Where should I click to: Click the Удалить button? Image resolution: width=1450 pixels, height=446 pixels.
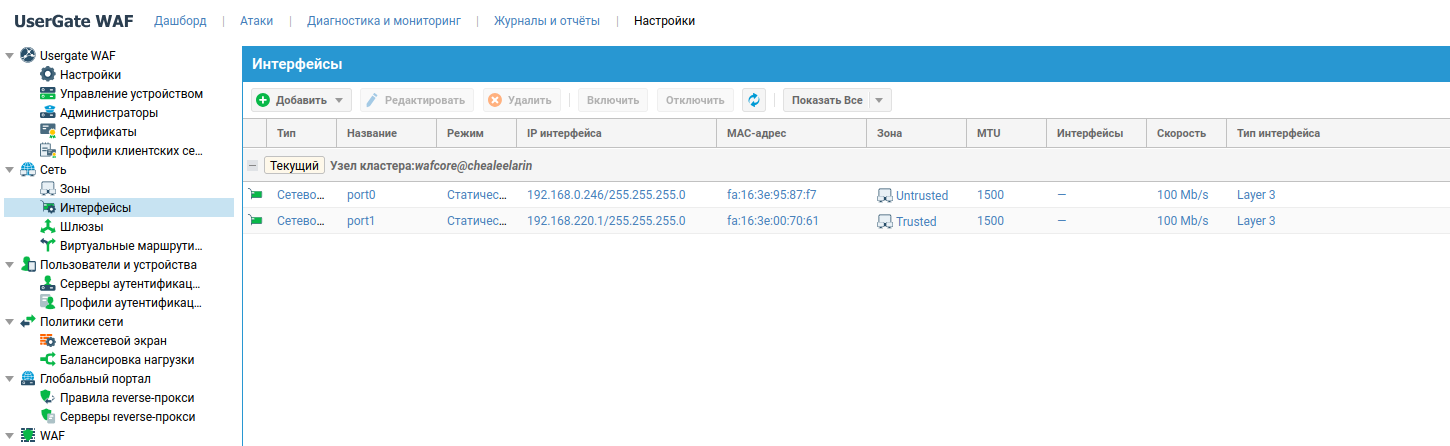[522, 100]
